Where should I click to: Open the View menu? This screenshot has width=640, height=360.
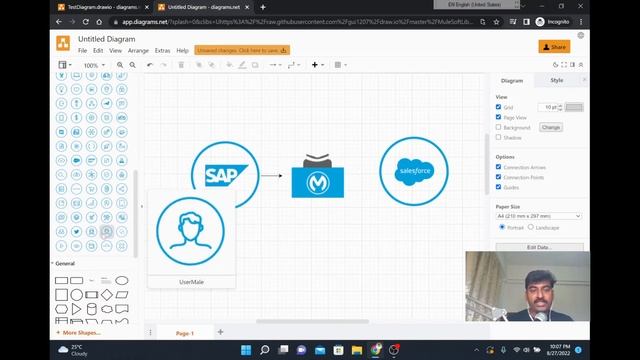[x=116, y=51]
